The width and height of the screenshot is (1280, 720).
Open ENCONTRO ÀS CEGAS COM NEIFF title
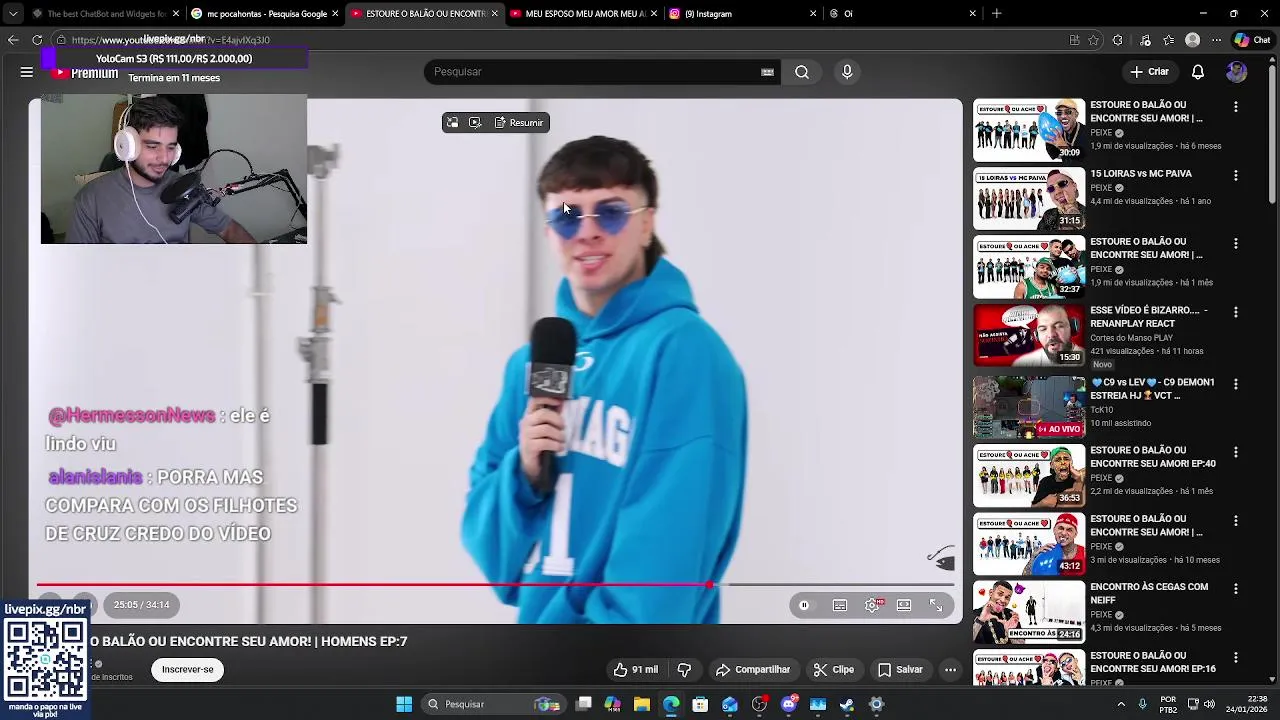[1149, 594]
